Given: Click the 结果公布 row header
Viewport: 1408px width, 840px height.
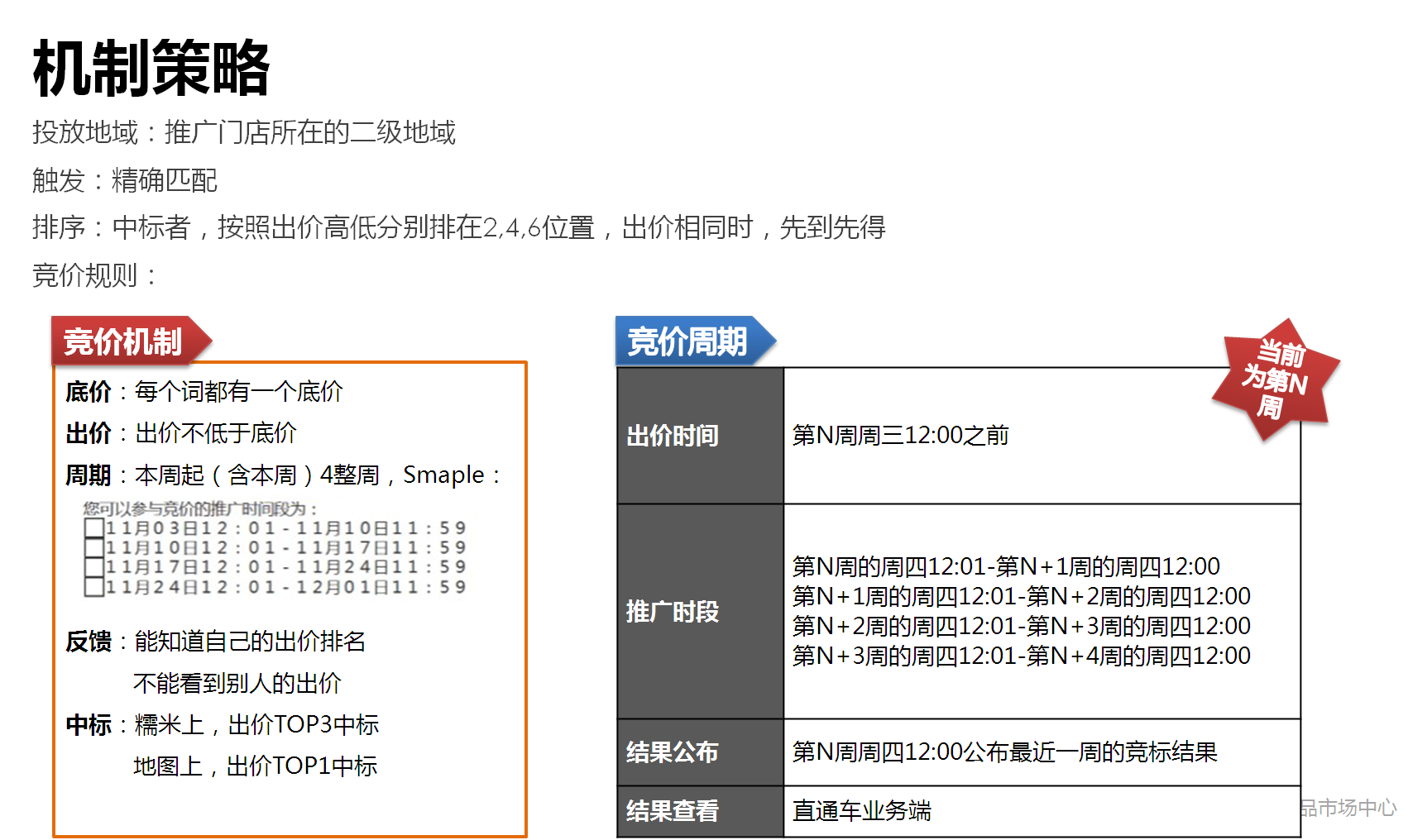Looking at the screenshot, I should pyautogui.click(x=673, y=752).
